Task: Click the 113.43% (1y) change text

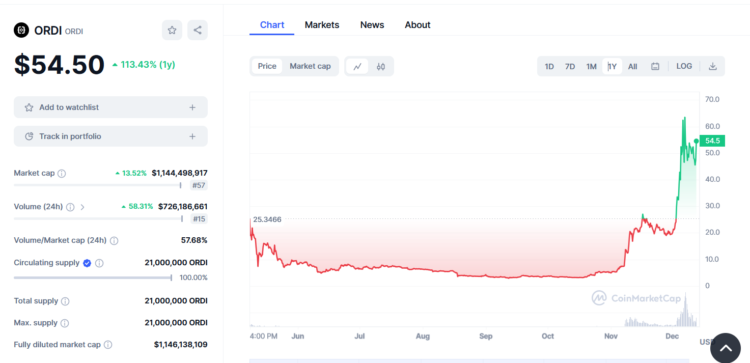Action: (x=144, y=65)
